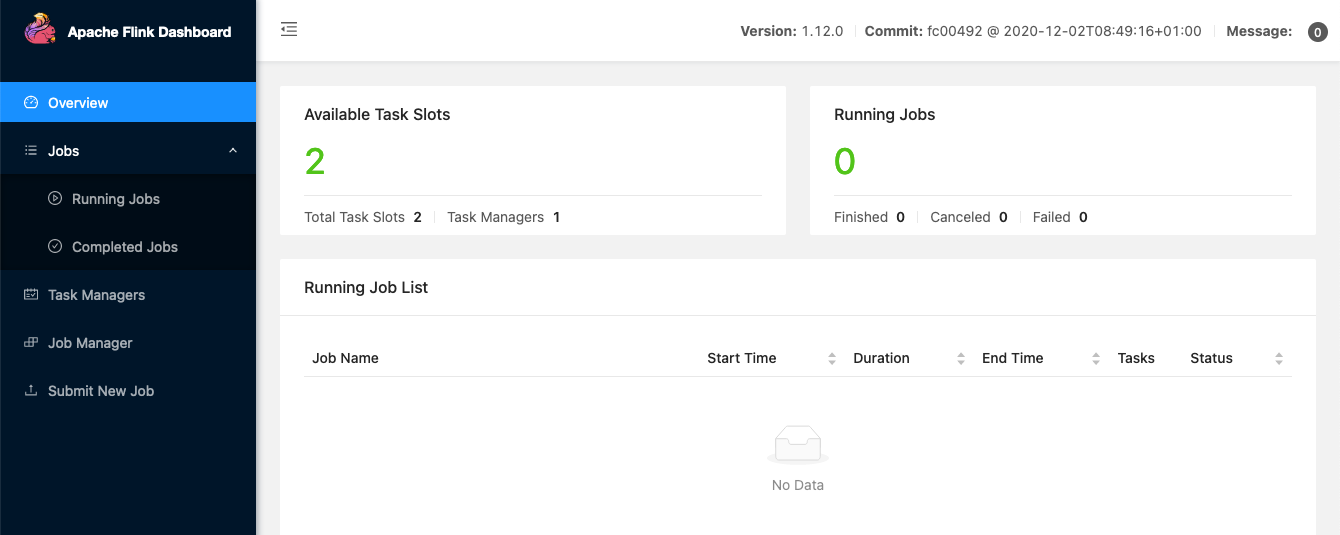Click the Job Manager build icon
The image size is (1340, 535).
[31, 342]
